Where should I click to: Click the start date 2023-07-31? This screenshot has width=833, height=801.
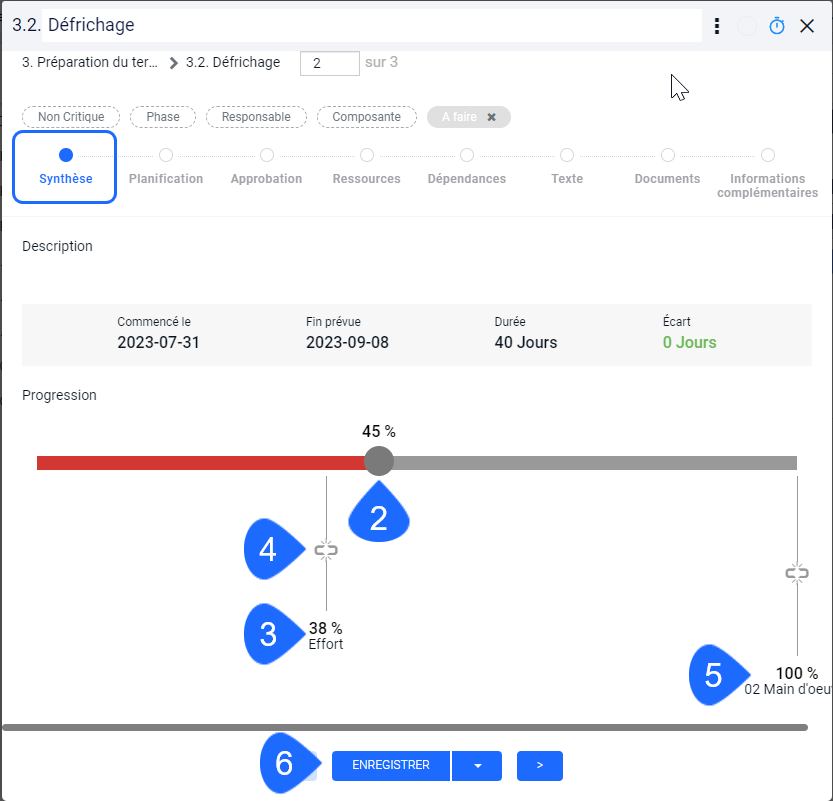158,342
